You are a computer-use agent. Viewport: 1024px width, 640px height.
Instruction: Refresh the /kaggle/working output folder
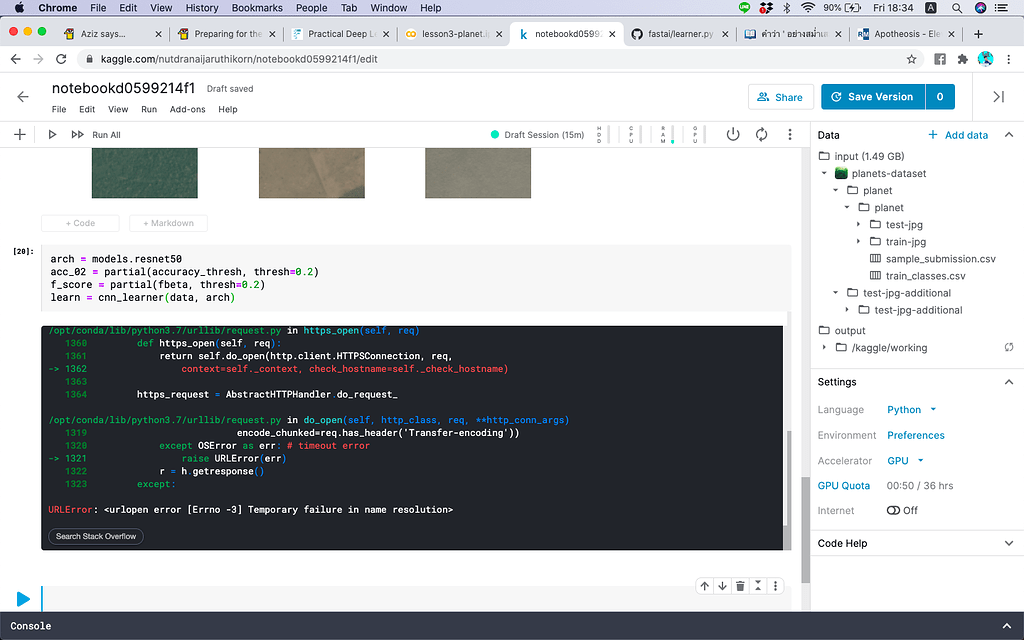(1008, 347)
